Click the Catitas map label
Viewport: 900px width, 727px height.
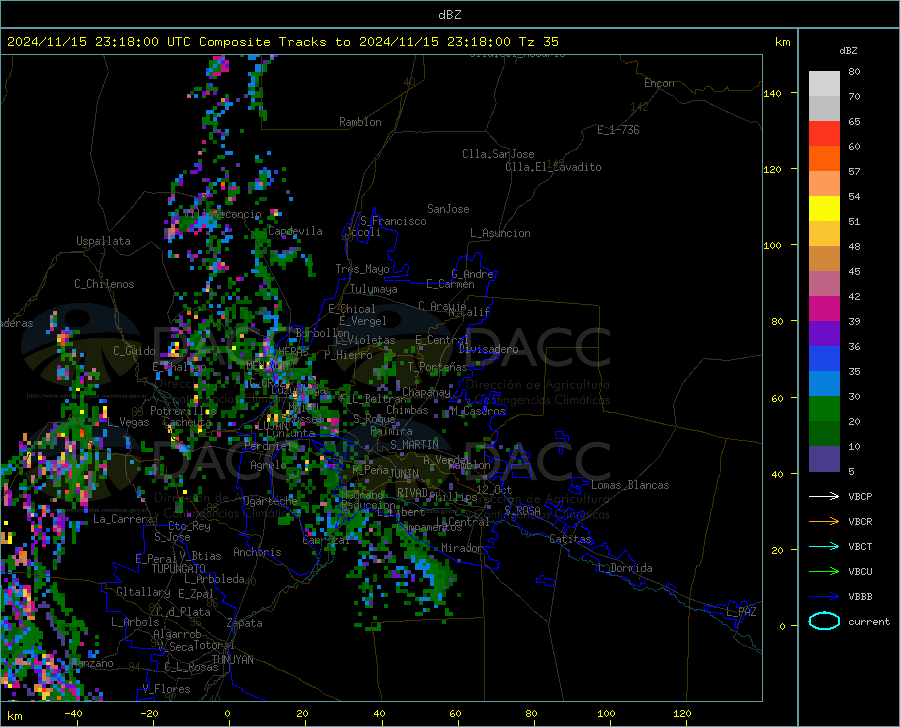pos(571,539)
